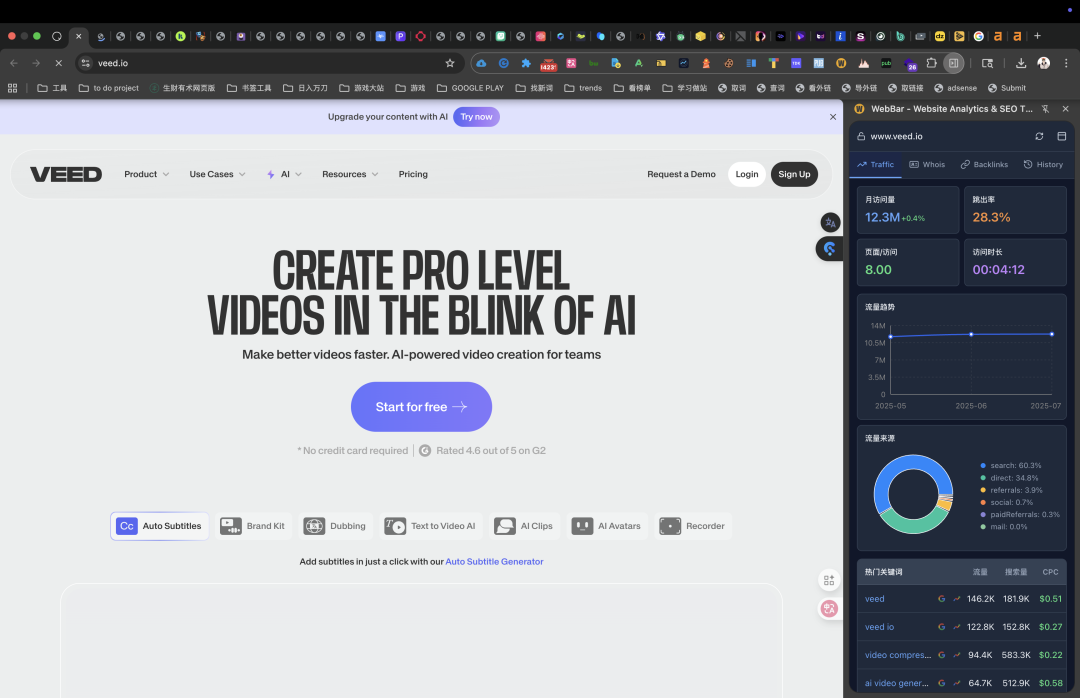Click the Sign Up button
Screen dimensions: 1080x698
pyautogui.click(x=794, y=174)
